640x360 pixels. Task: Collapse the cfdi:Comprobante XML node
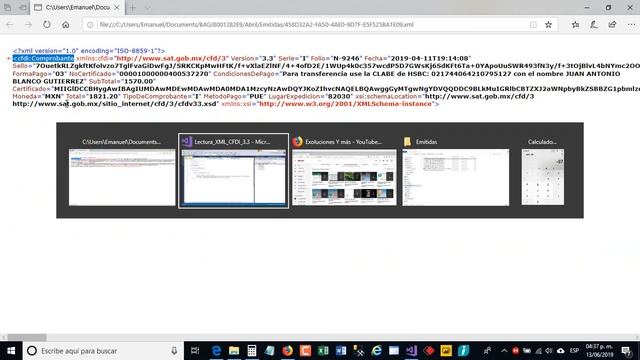coord(8,58)
